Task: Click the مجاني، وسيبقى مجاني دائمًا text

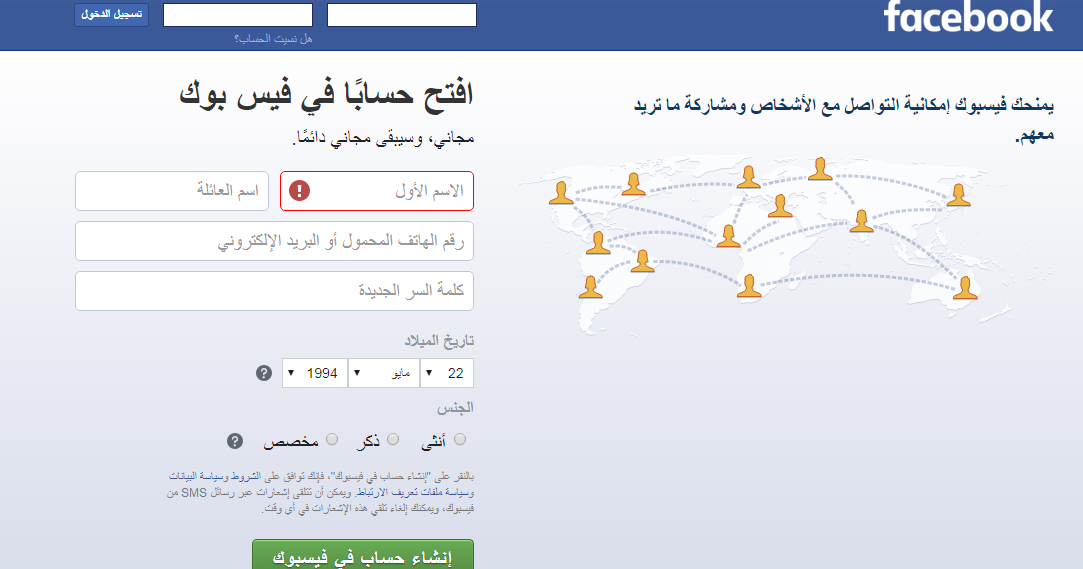Action: (383, 137)
